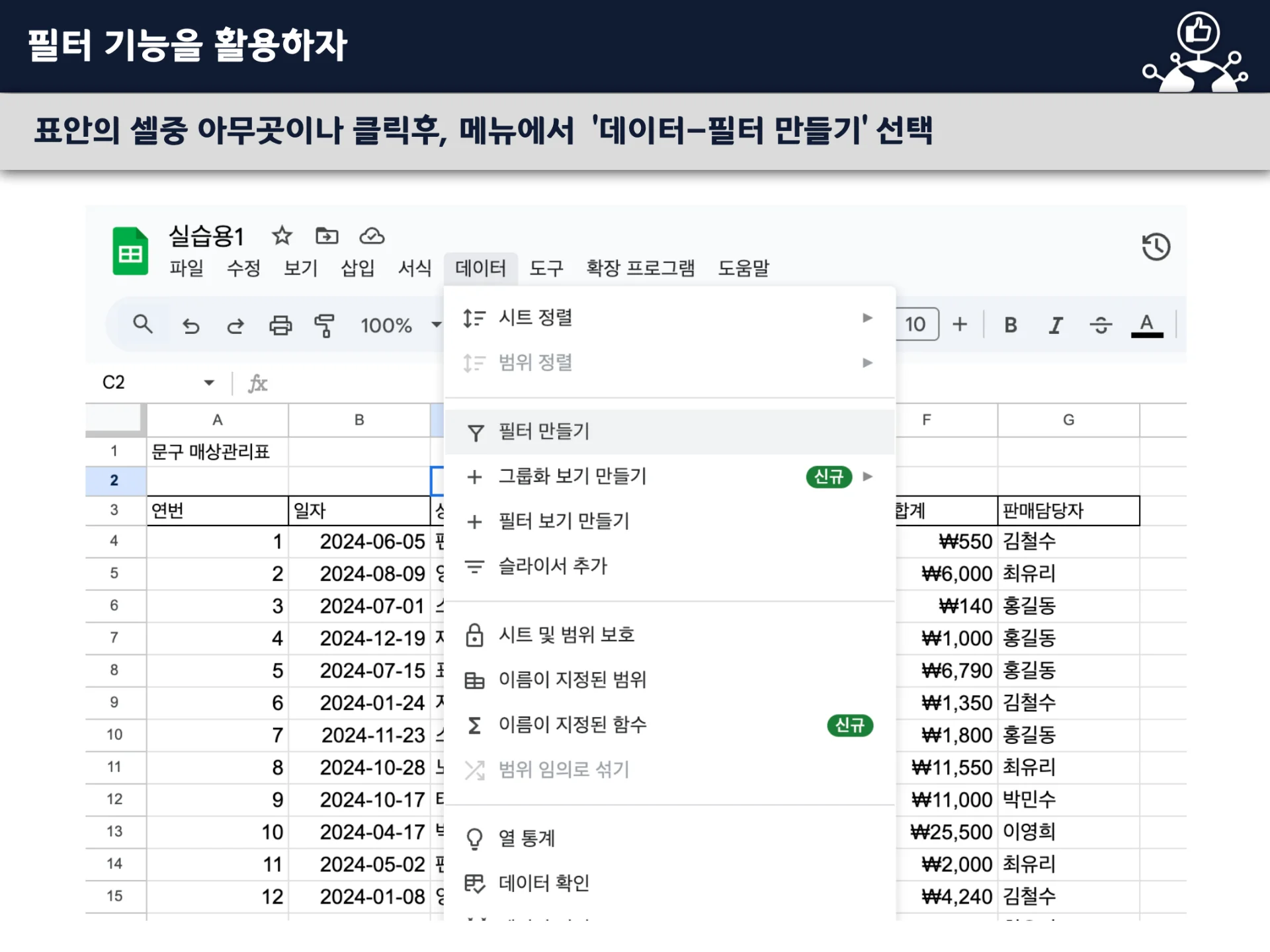The image size is (1270, 952).
Task: Select column A header
Action: coord(218,420)
